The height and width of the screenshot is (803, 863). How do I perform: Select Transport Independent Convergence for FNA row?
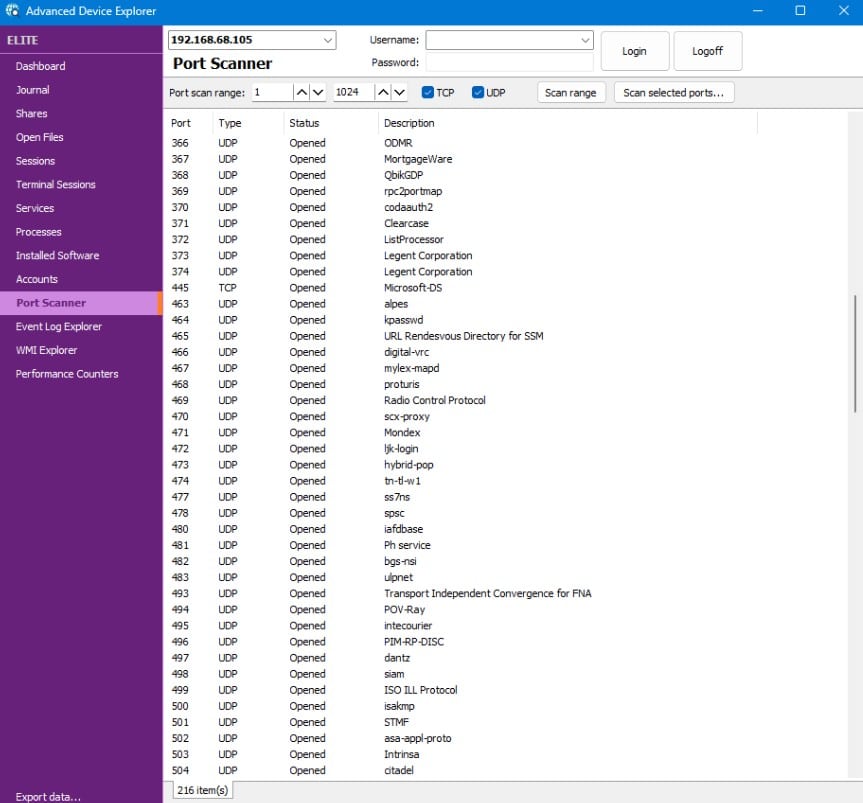click(x=461, y=594)
